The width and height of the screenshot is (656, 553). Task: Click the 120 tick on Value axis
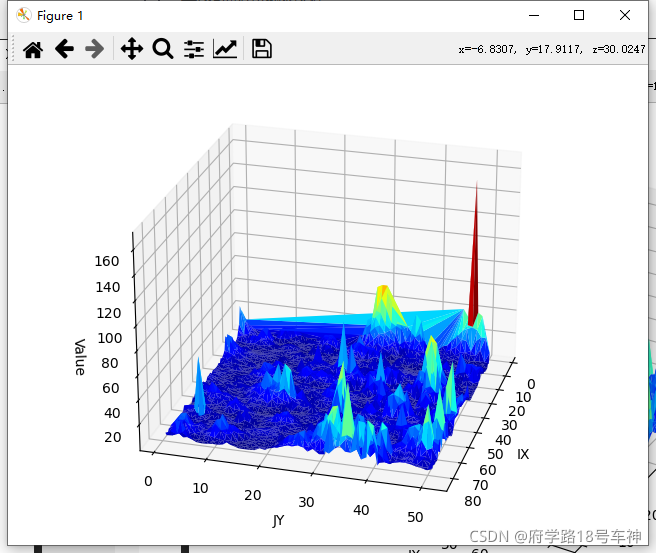click(x=109, y=313)
